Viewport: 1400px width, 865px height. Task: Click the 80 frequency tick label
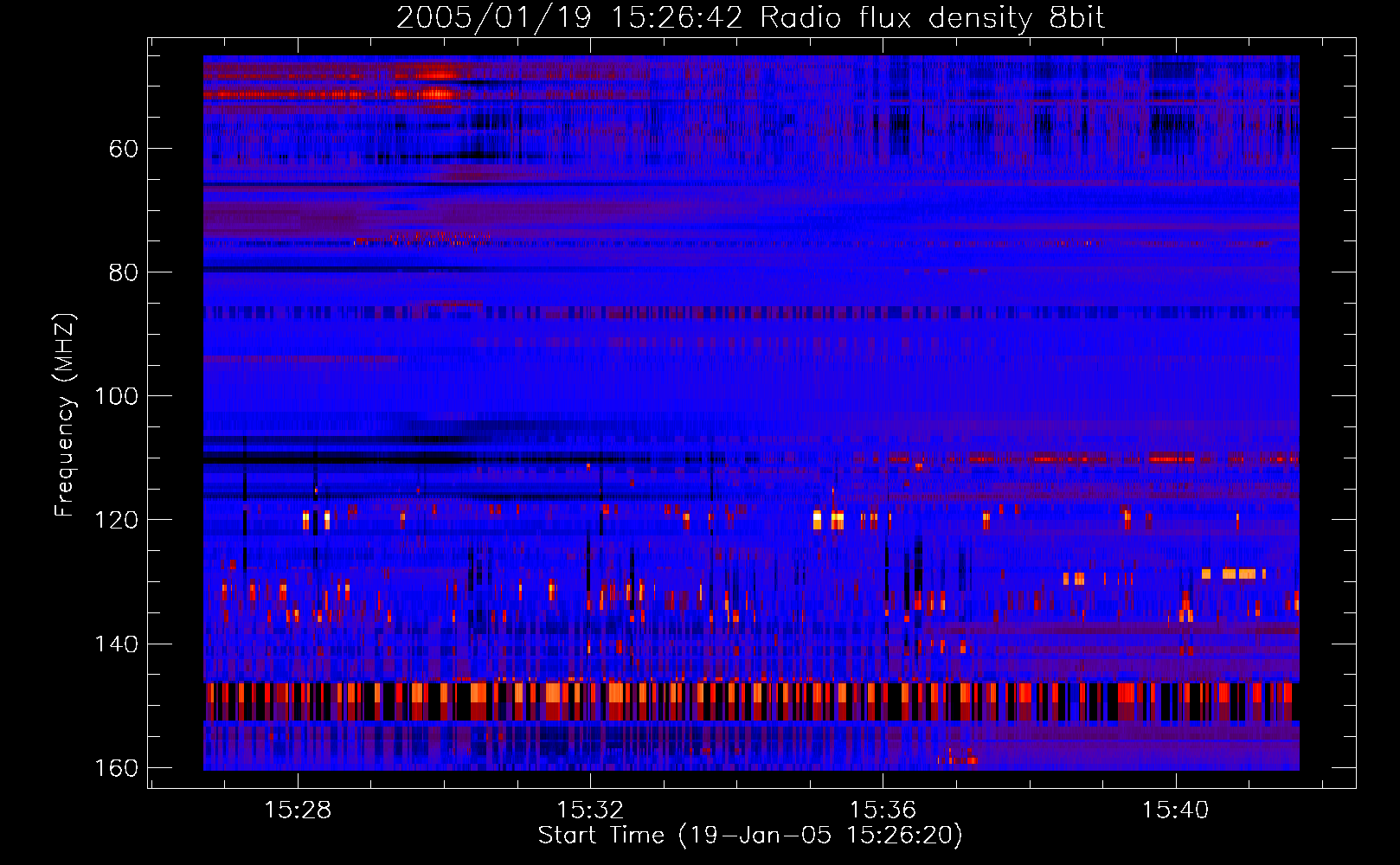pos(123,272)
